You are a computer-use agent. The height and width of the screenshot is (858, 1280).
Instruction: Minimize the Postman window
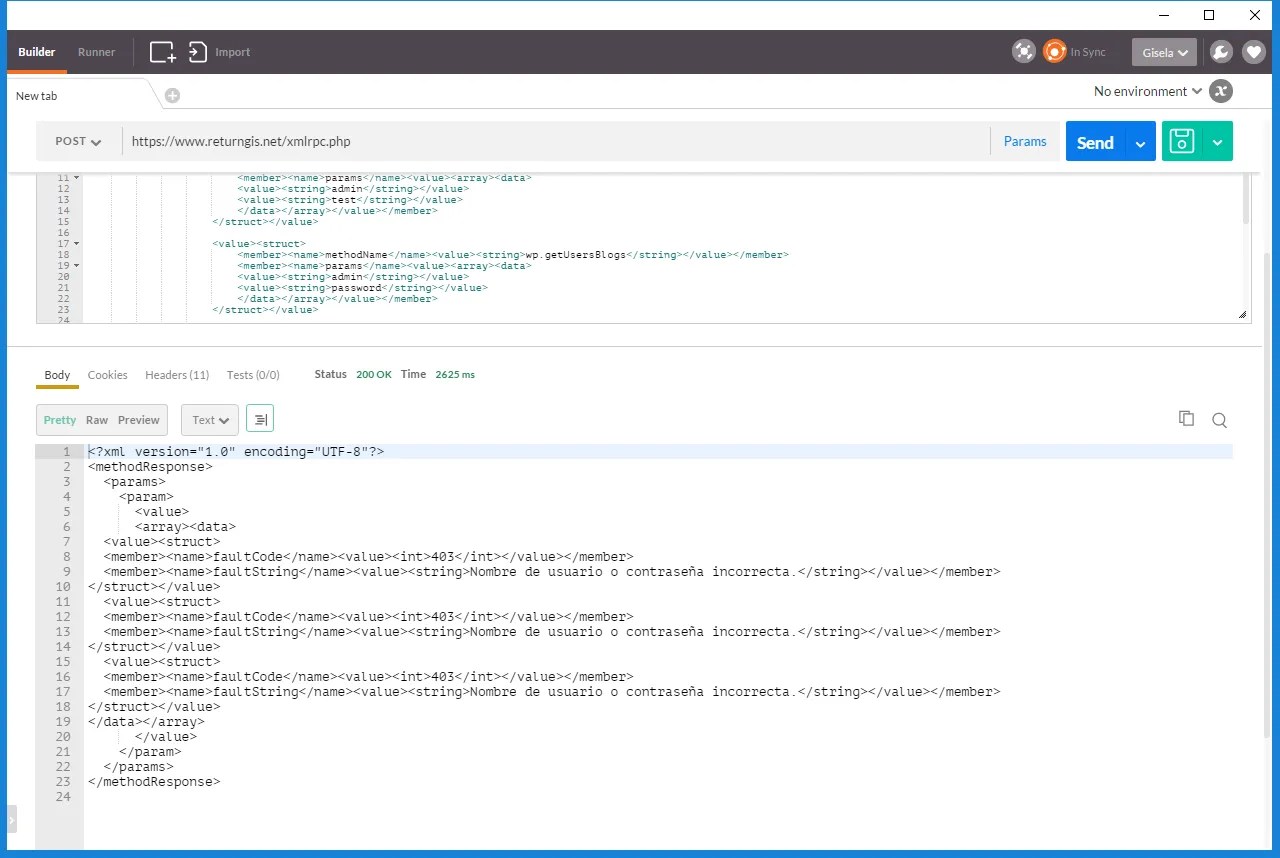(1163, 15)
